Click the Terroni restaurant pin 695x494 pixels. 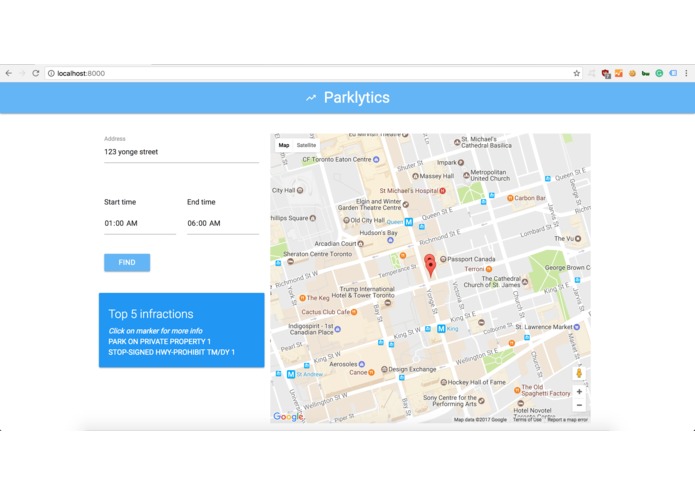(489, 269)
